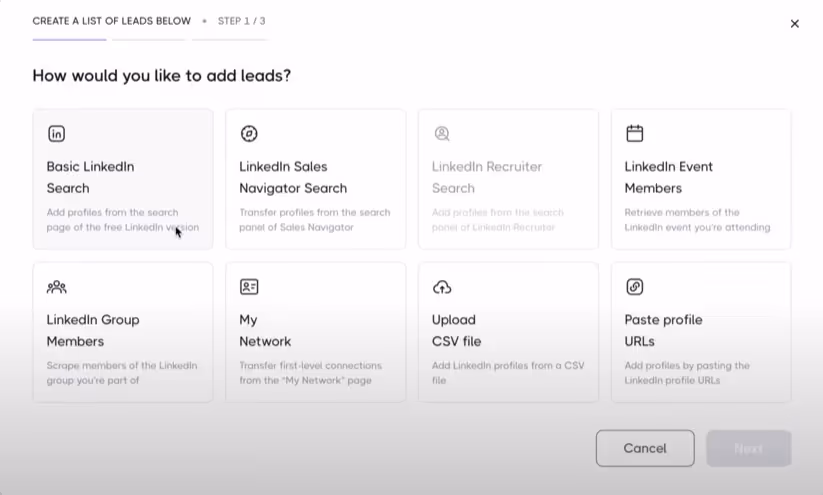
Task: Click the Cancel button
Action: [645, 448]
